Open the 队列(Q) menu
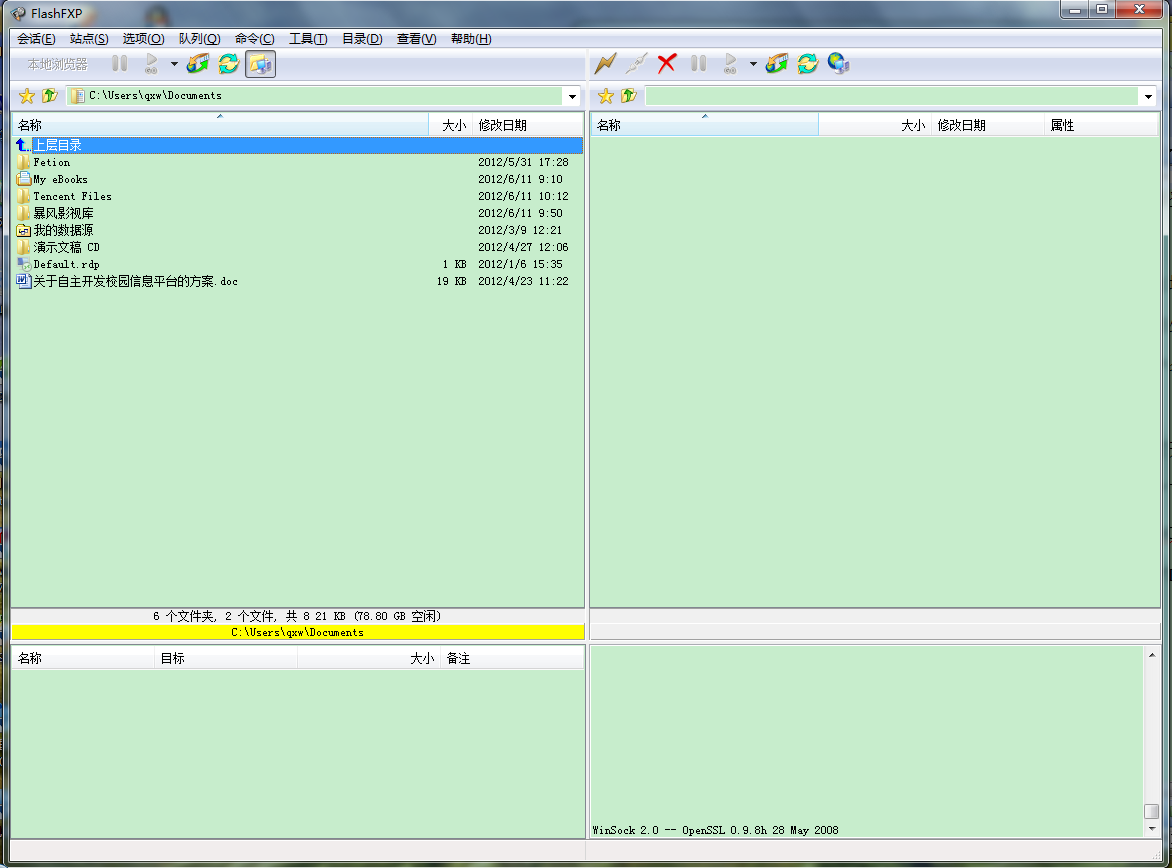Image resolution: width=1172 pixels, height=868 pixels. tap(199, 39)
